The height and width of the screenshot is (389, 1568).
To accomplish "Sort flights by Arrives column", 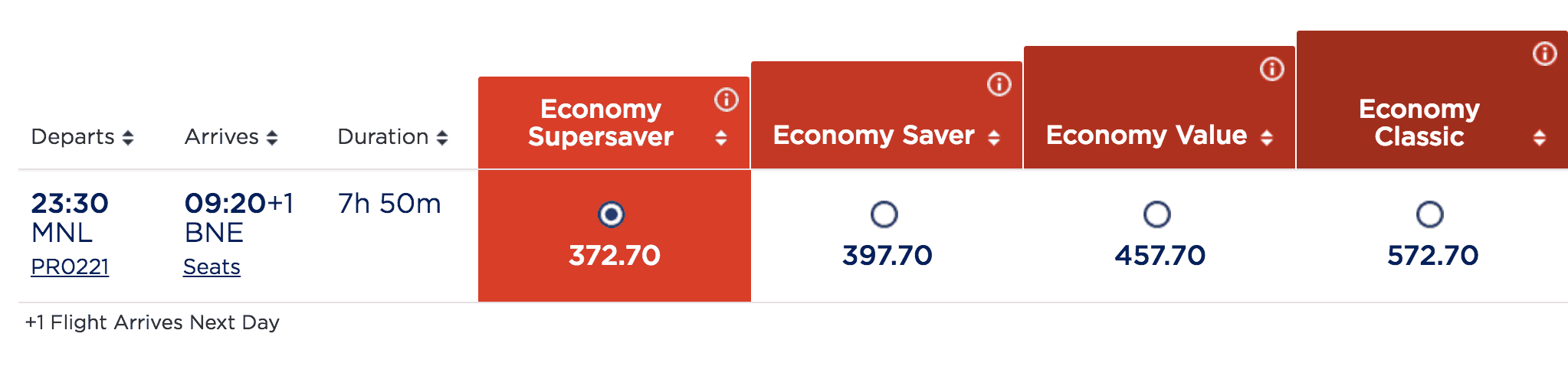I will tap(231, 137).
